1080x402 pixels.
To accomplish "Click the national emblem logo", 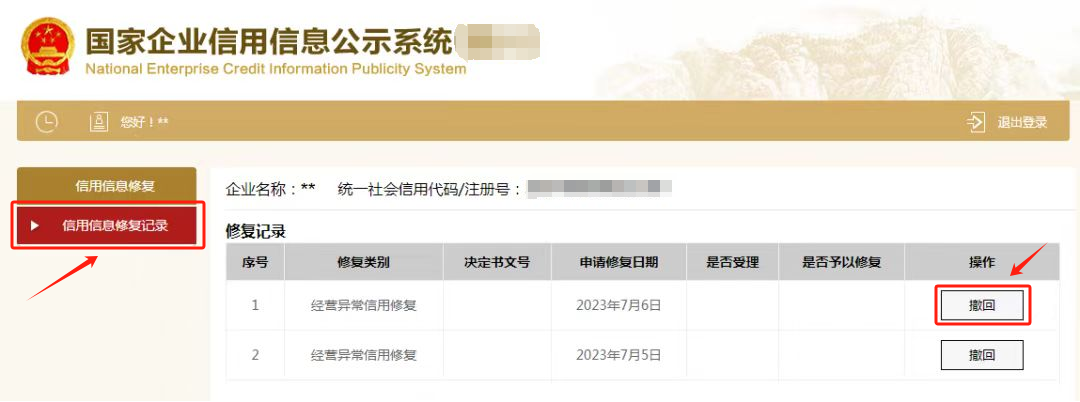I will click(x=50, y=47).
